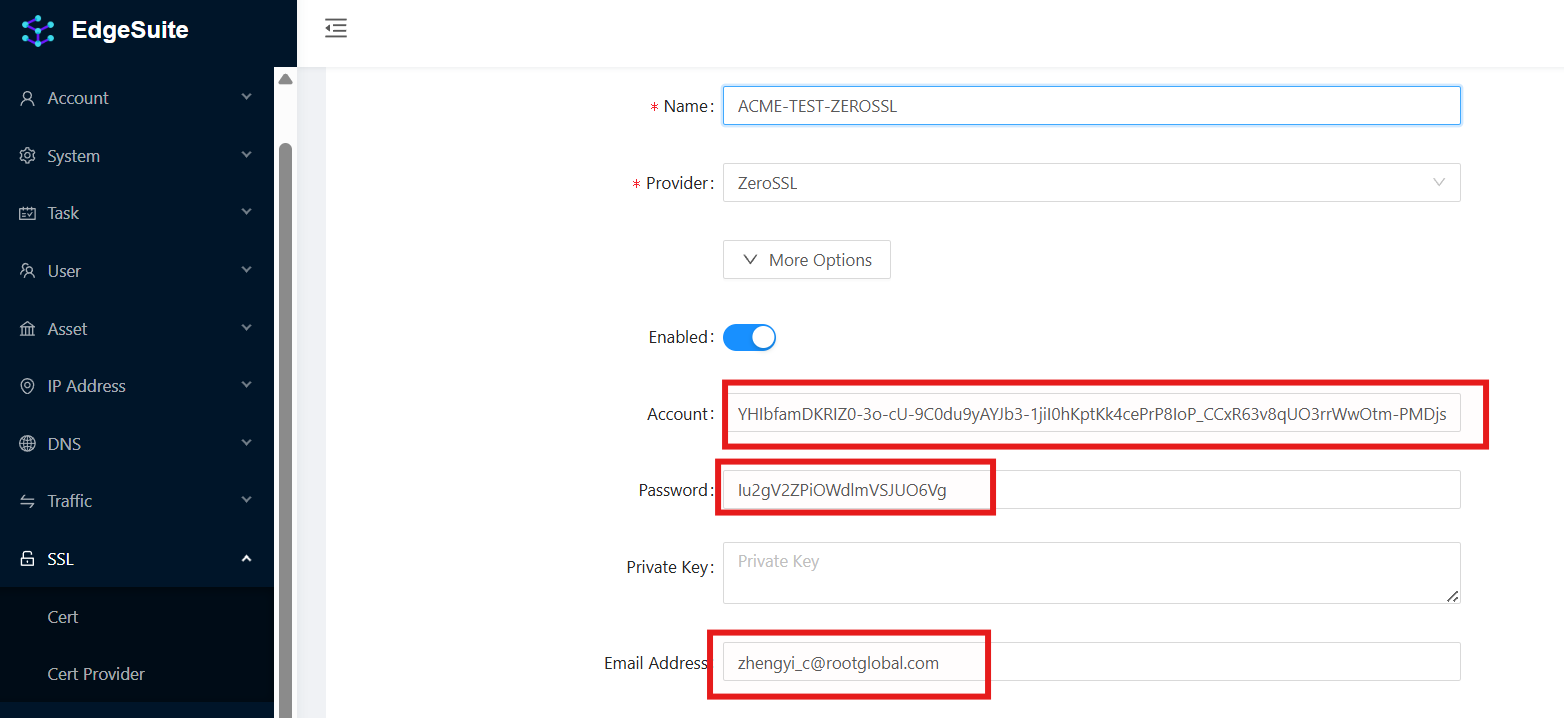Click the IP Address location pin icon

click(x=28, y=386)
